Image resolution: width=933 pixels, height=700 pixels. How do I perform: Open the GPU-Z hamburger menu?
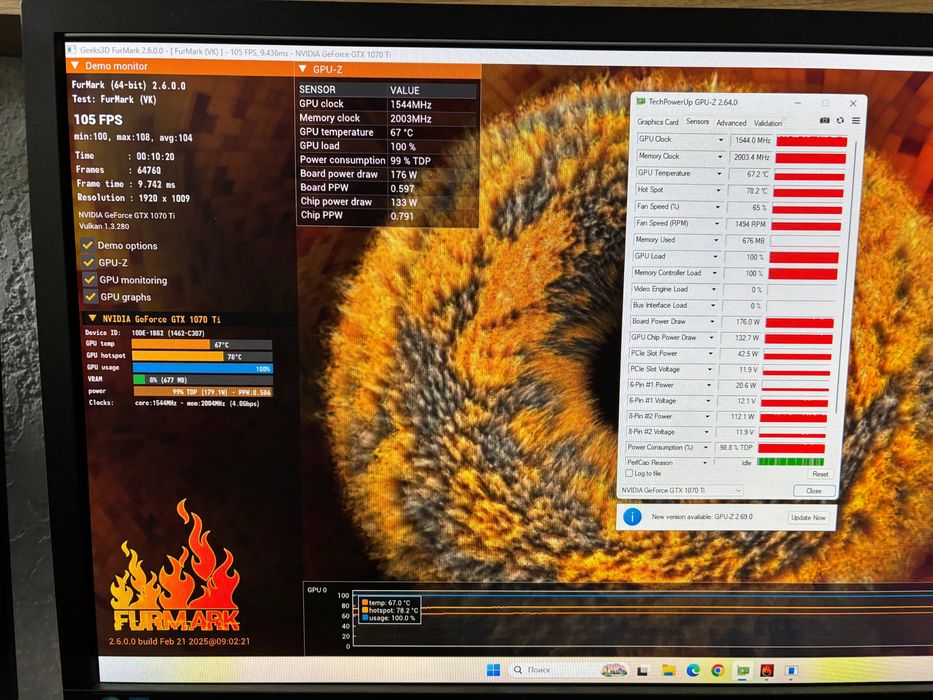point(856,121)
